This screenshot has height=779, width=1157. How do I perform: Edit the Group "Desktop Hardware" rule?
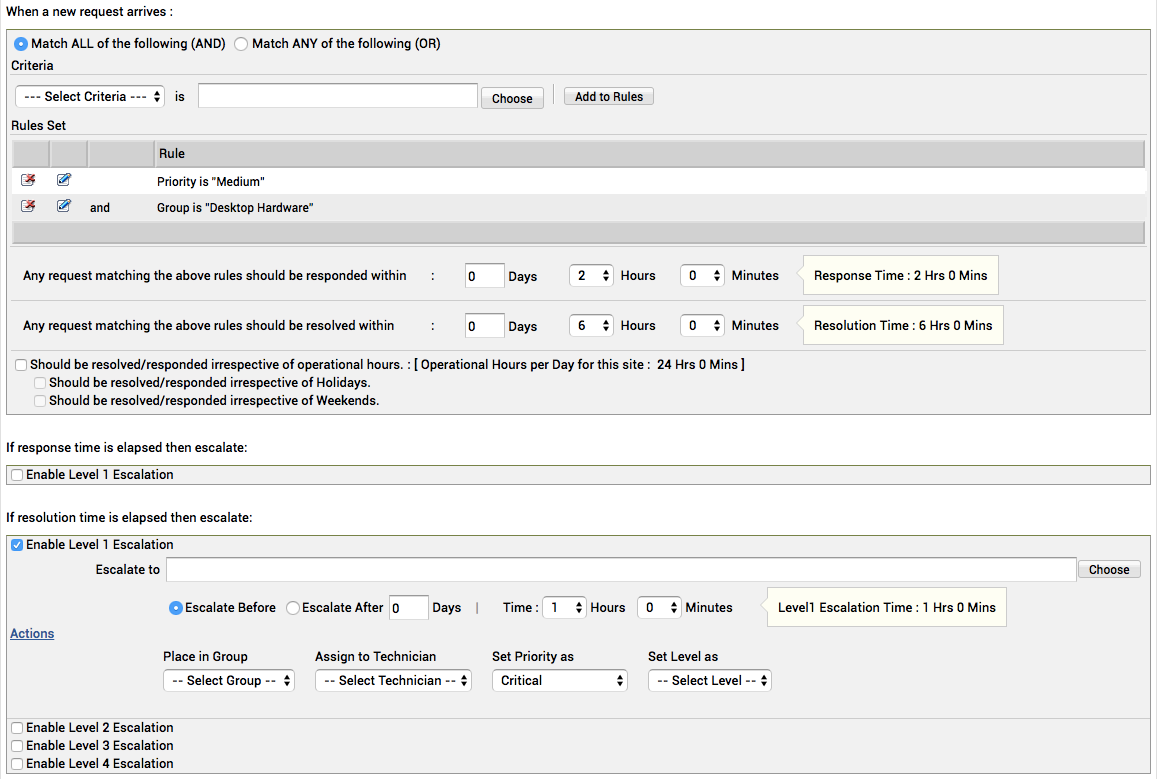point(64,207)
